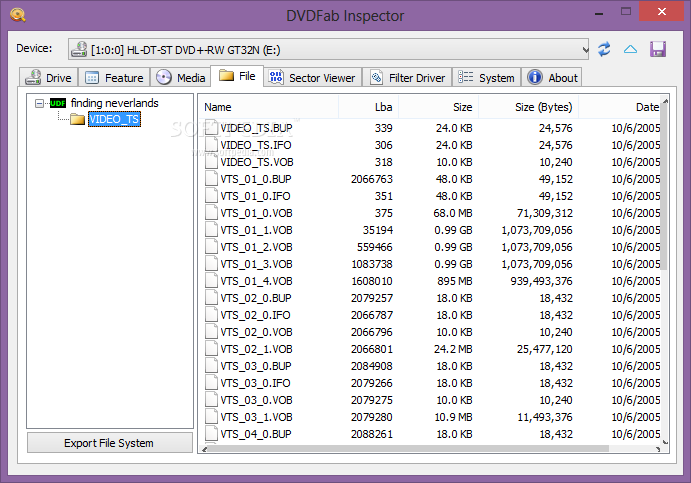Select the VTS_04_0.BUP file row

coord(431,434)
